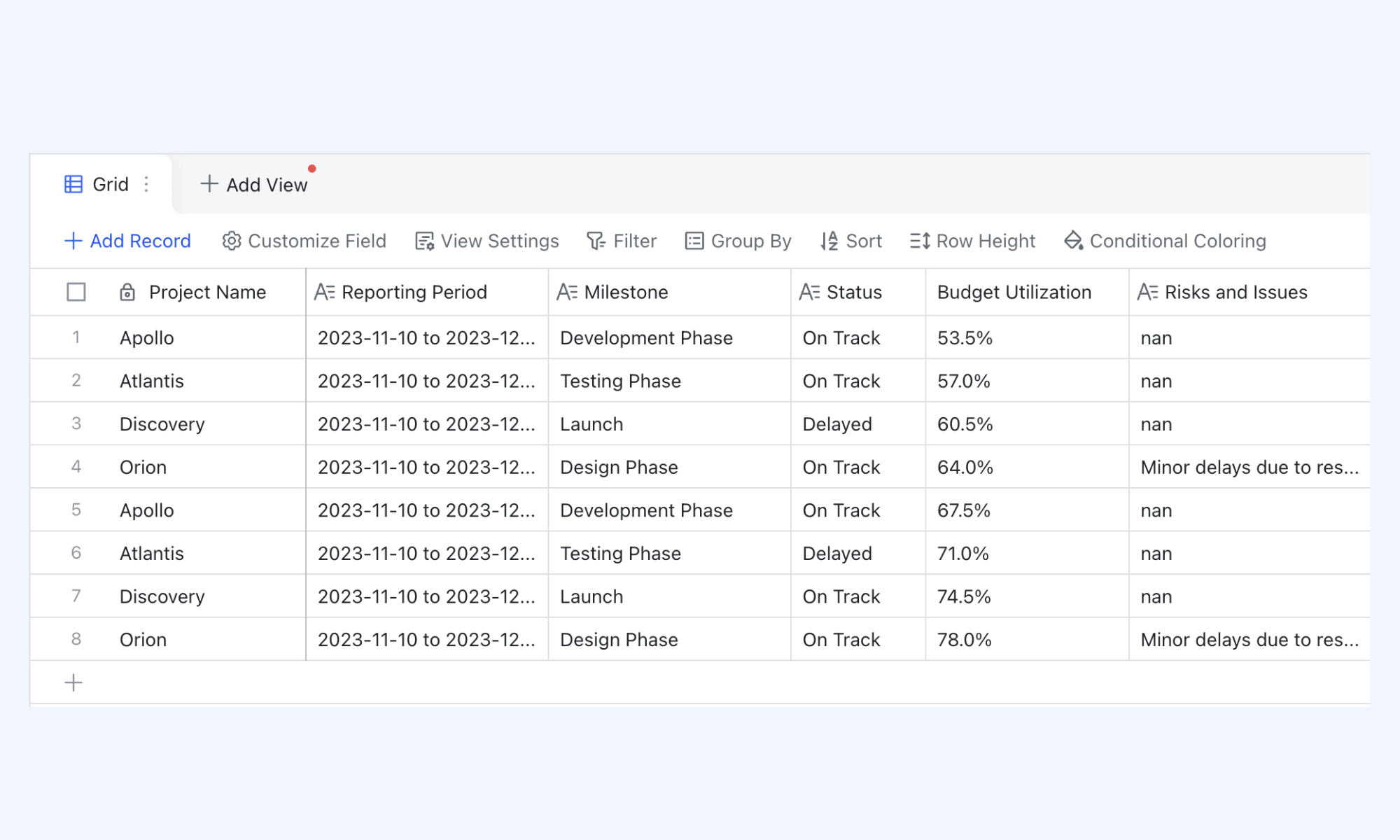
Task: Click the Sort A-Z icon
Action: 829,241
